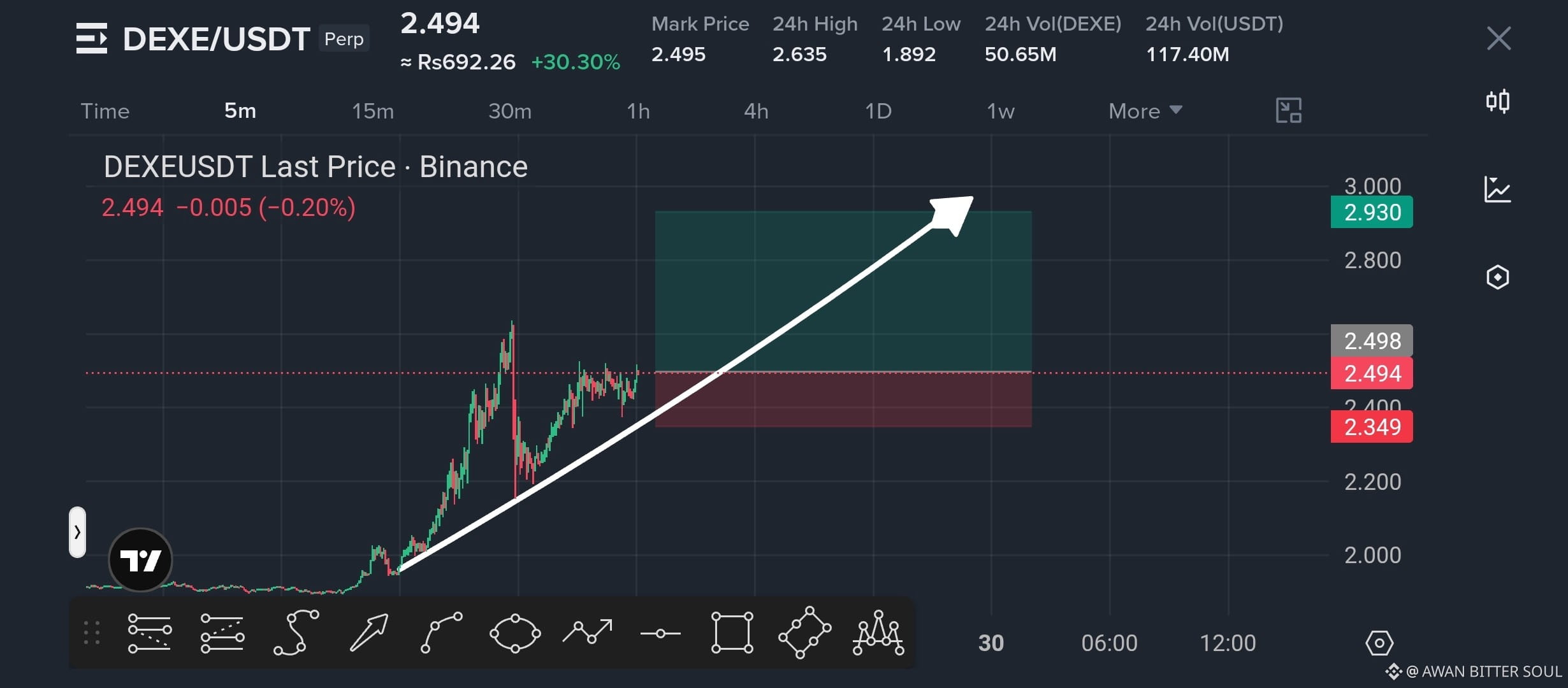Open the hexagon chart settings icon
This screenshot has height=688, width=1568.
click(x=1498, y=277)
